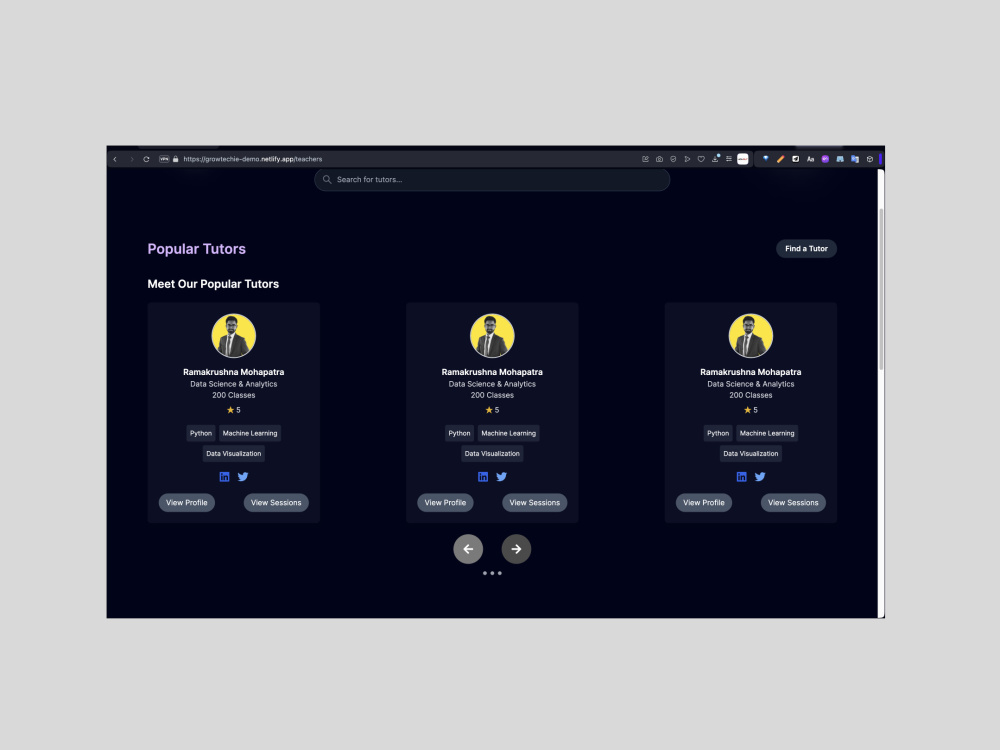Click the avatar photo on the first tutor card

pyautogui.click(x=233, y=335)
